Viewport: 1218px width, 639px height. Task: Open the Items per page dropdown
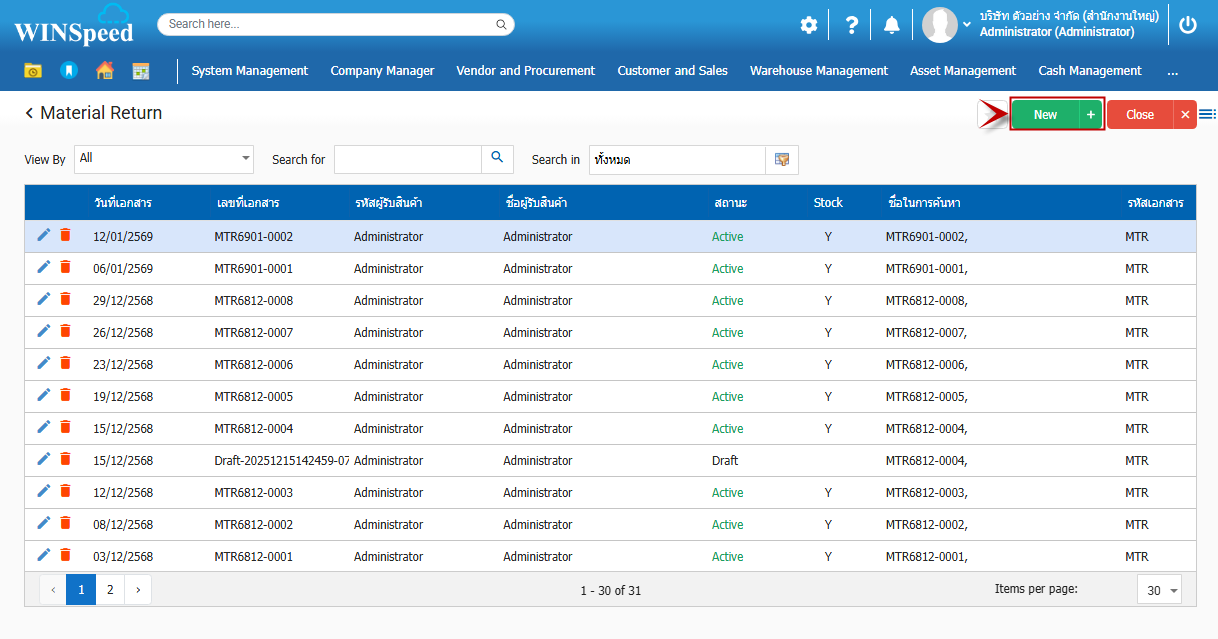[x=1160, y=590]
